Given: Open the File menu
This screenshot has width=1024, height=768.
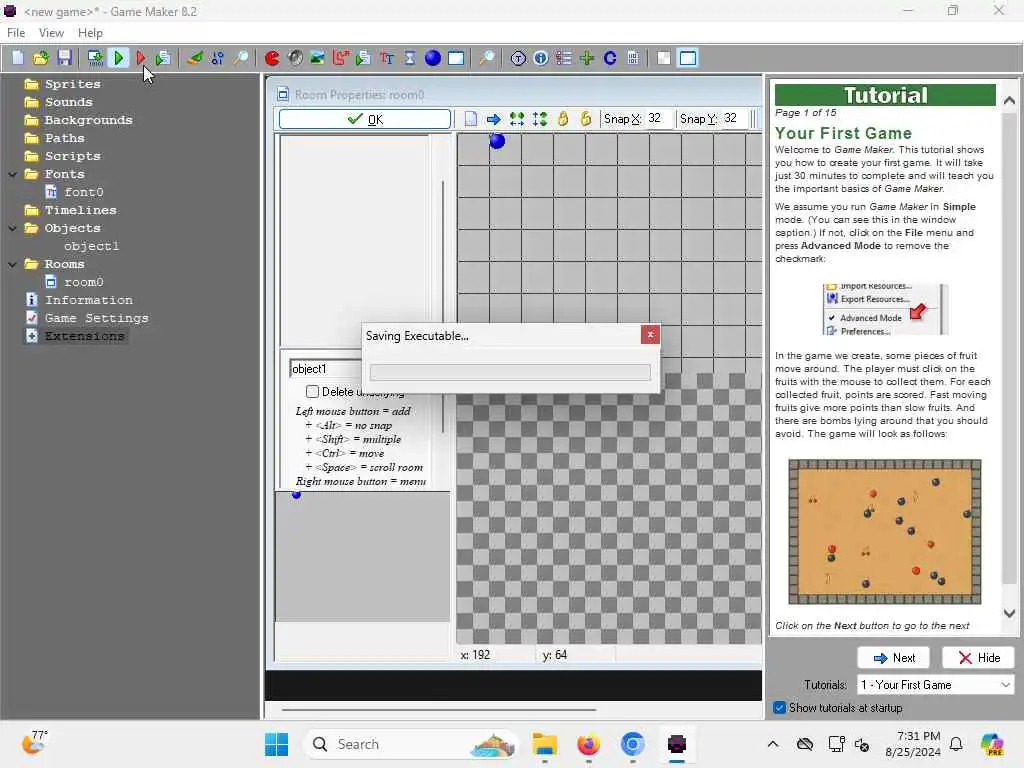Looking at the screenshot, I should (16, 33).
